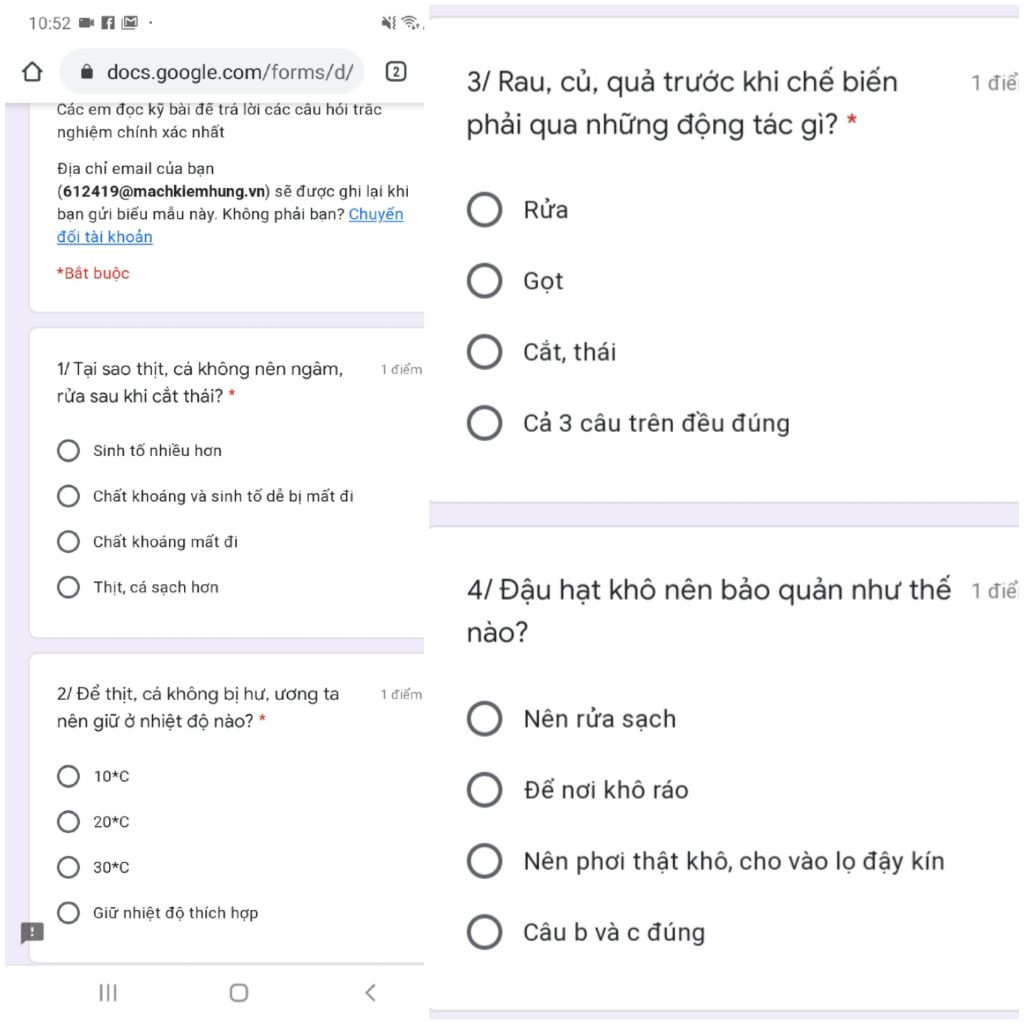The image size is (1024, 1024).
Task: Select the "Rửa" answer
Action: (x=485, y=210)
